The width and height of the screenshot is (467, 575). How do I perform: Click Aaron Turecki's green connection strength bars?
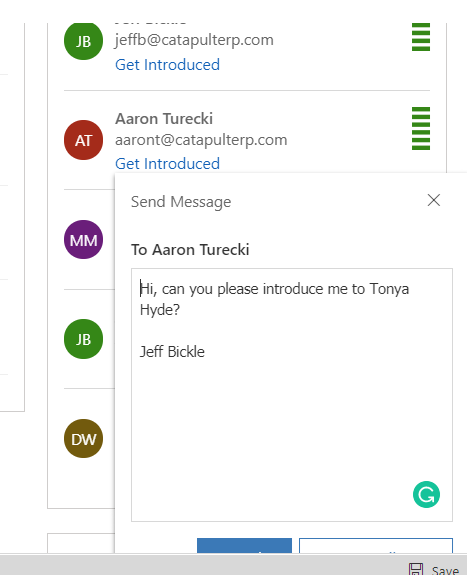coord(421,128)
